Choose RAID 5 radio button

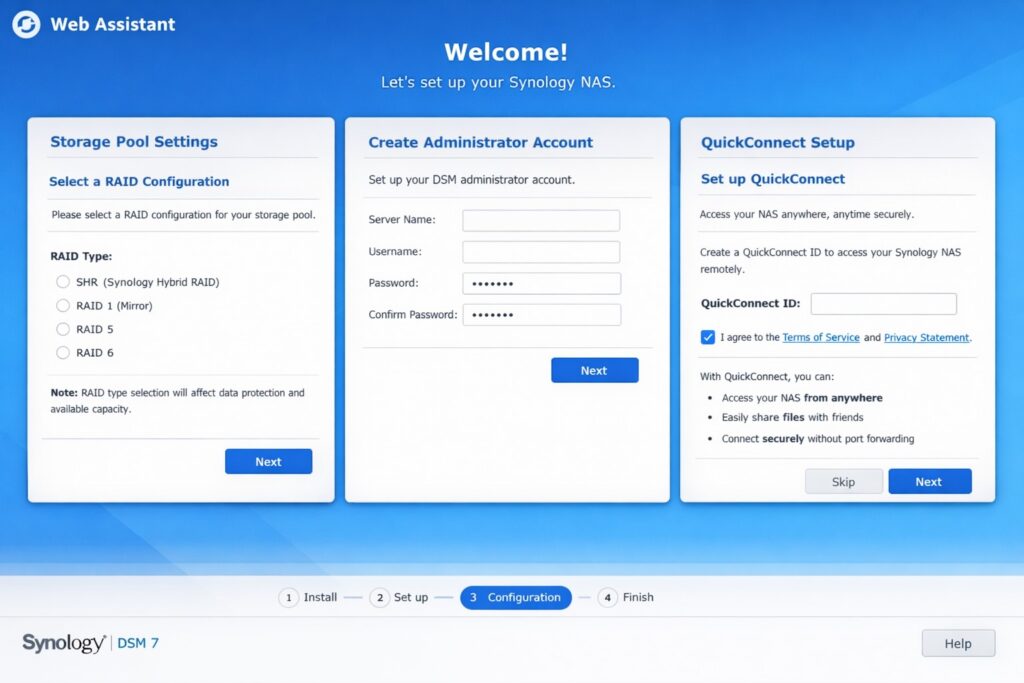pyautogui.click(x=63, y=329)
